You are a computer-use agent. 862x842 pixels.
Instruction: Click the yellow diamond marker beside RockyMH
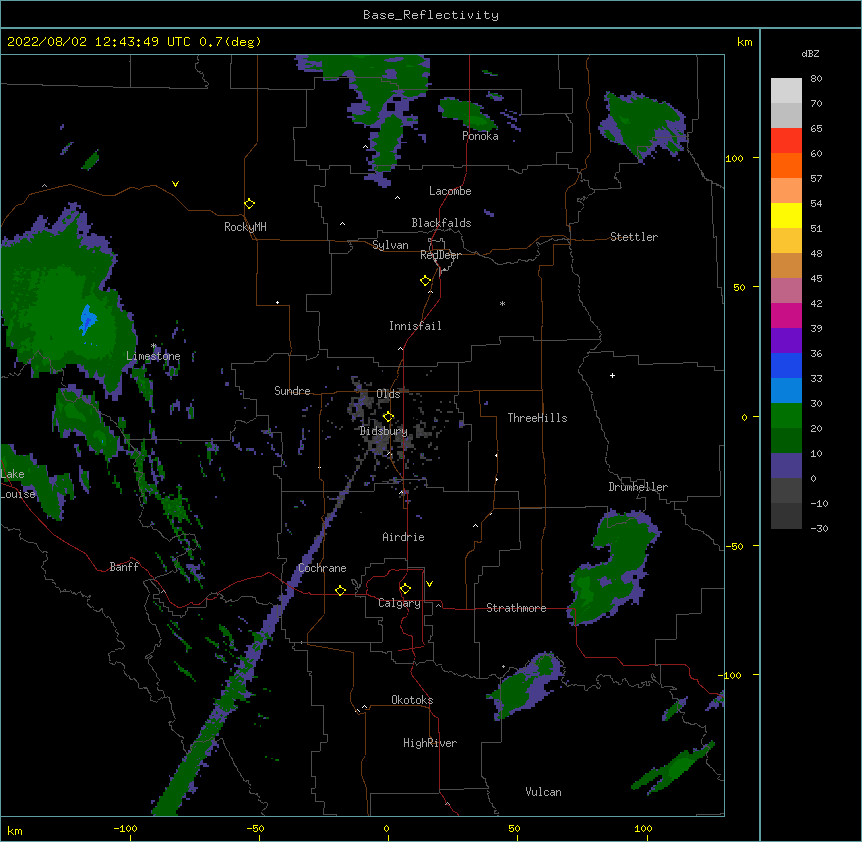(249, 204)
